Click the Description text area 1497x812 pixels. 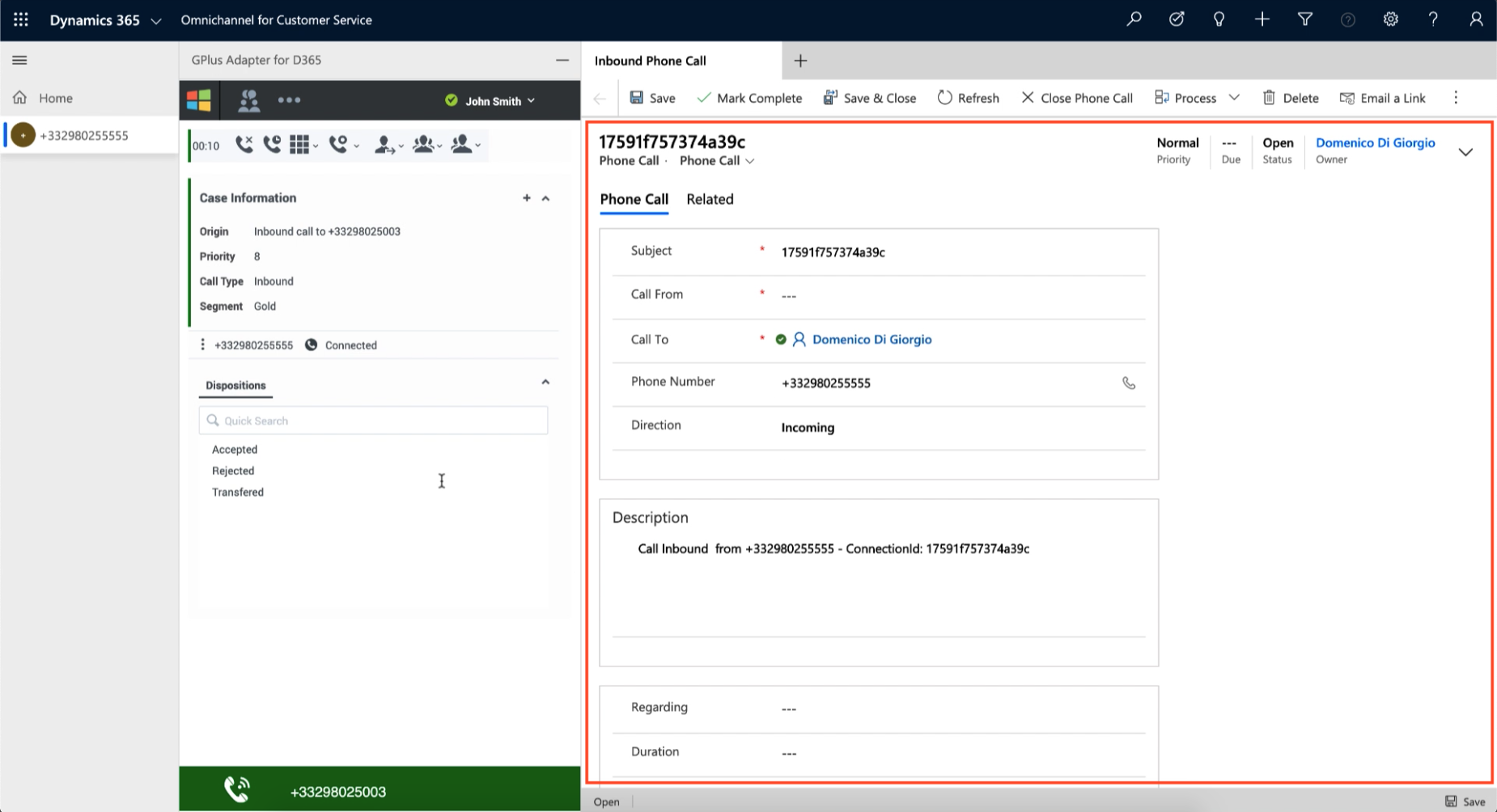879,586
